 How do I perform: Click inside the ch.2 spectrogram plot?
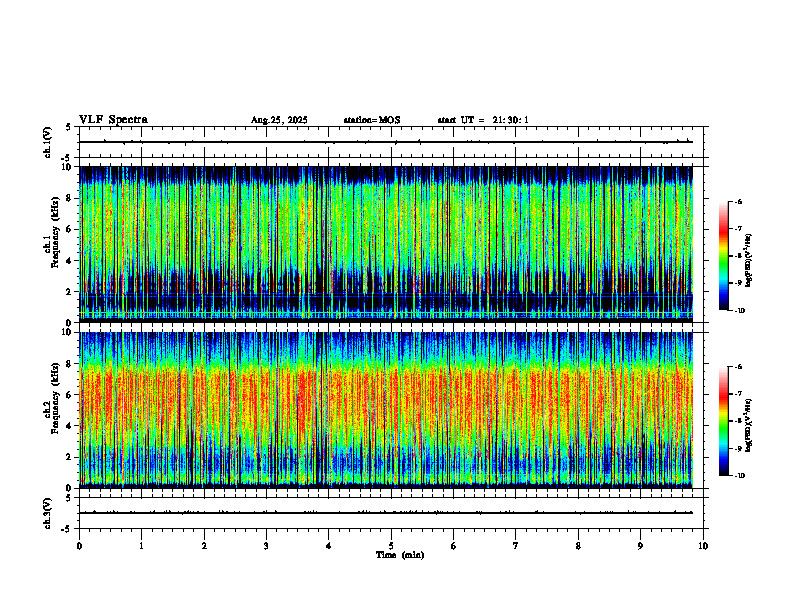[x=386, y=410]
